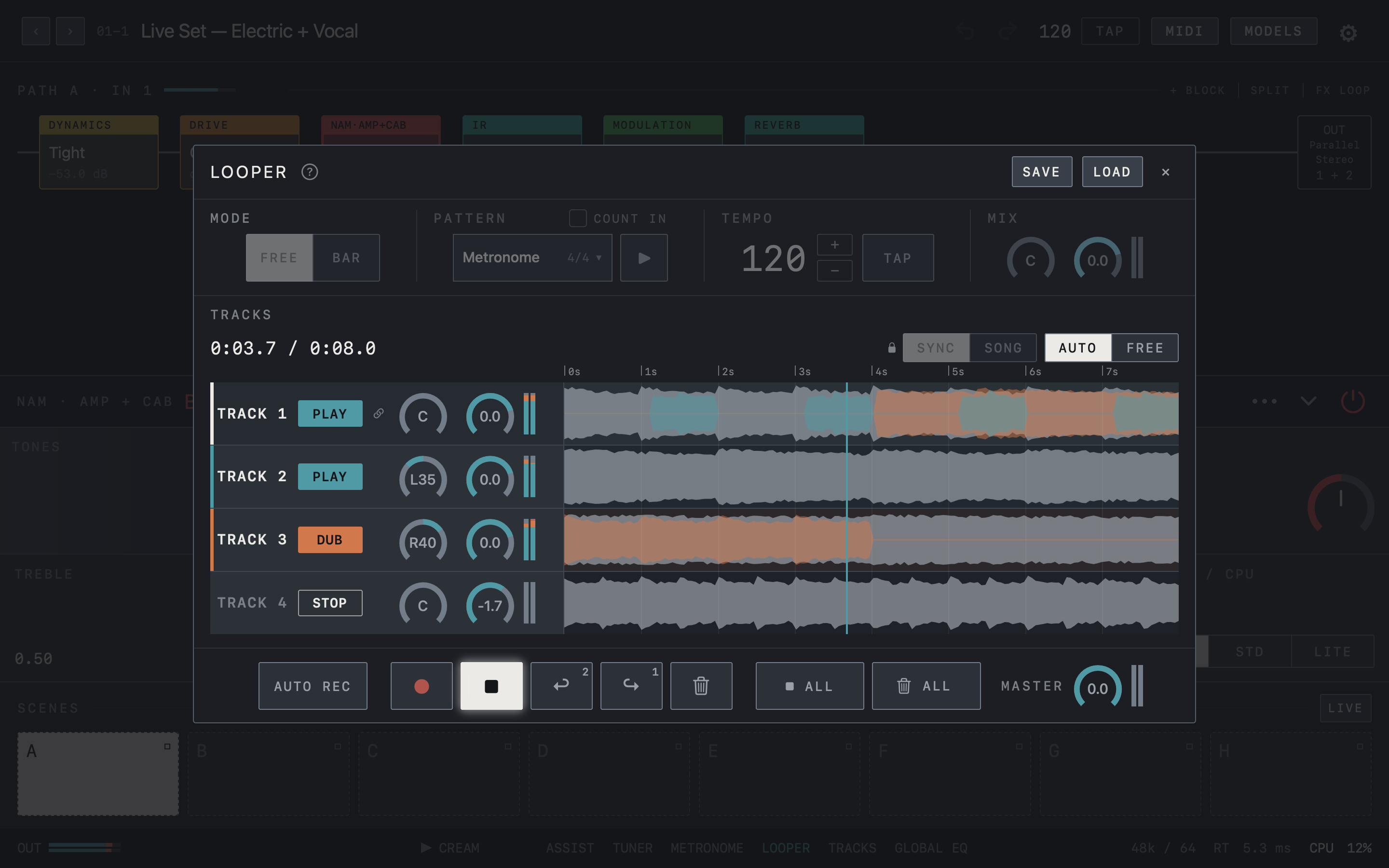
Task: Close the Looper dialog
Action: pos(1166,172)
